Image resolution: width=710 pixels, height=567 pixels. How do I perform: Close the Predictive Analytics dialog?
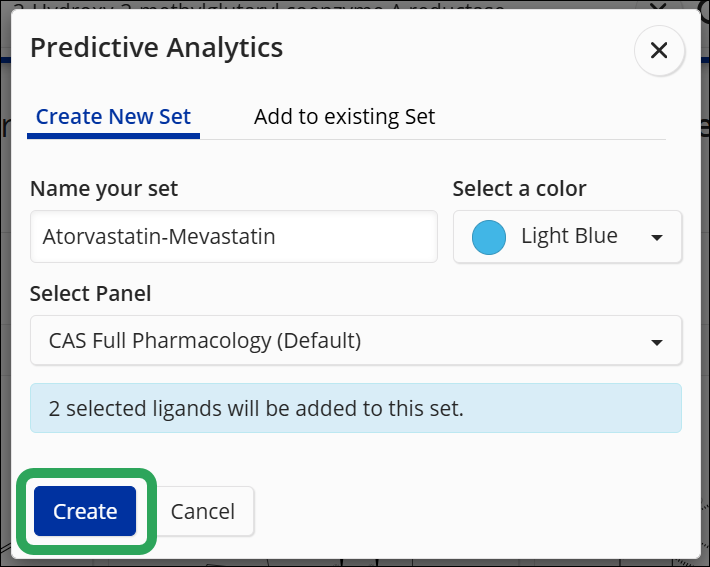[x=659, y=51]
